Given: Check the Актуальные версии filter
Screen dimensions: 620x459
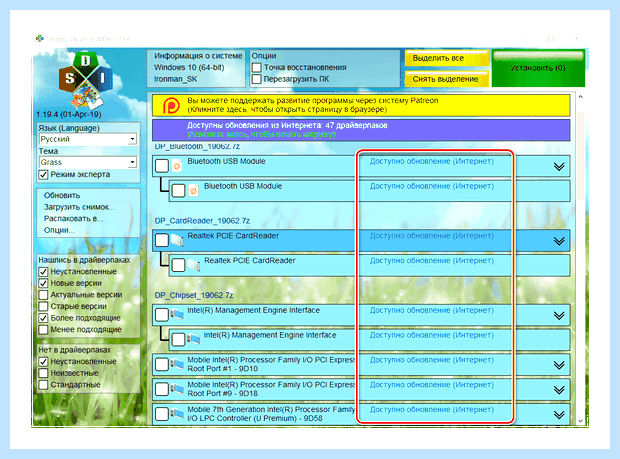Looking at the screenshot, I should [43, 295].
